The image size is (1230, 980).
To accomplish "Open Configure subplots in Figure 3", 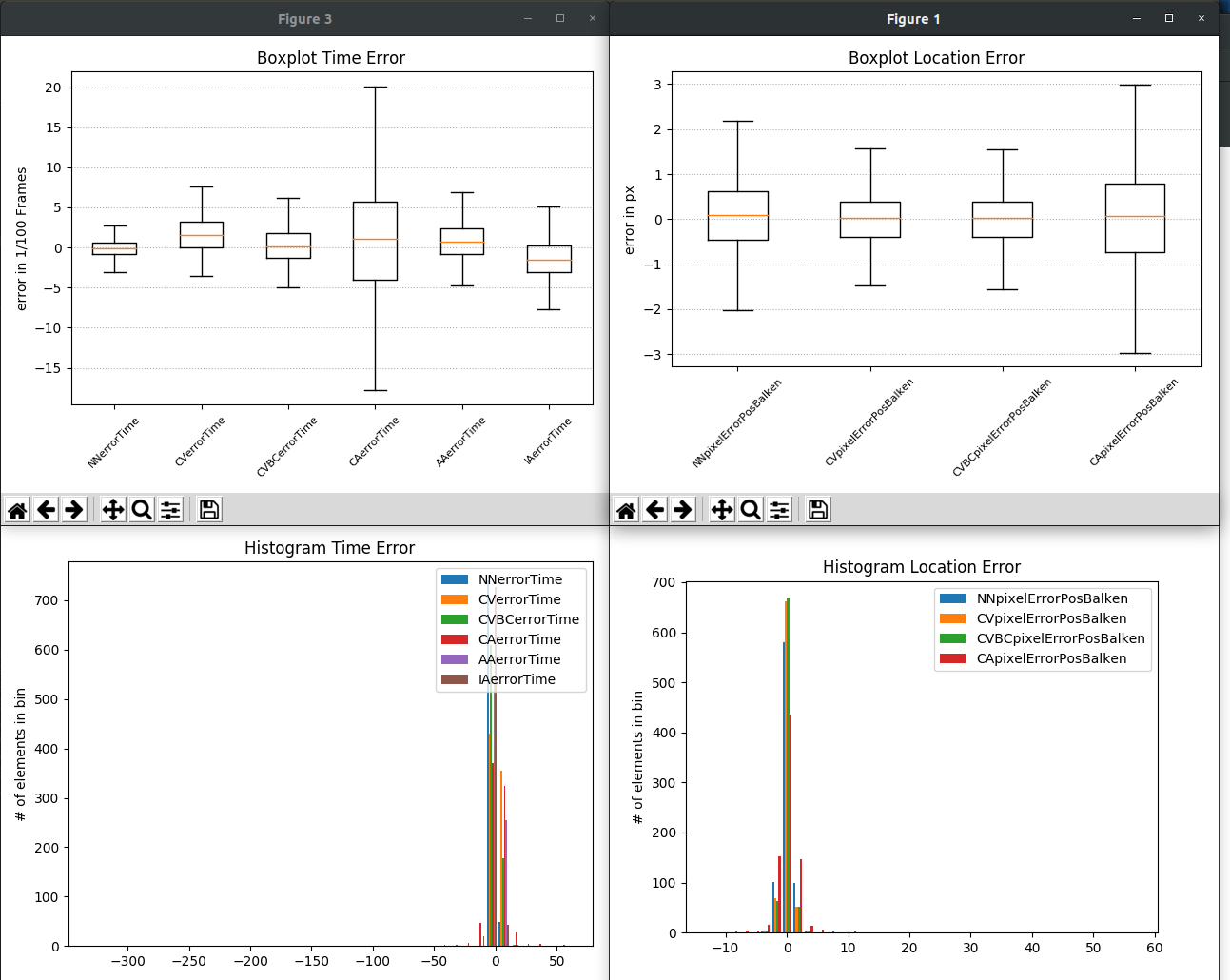I will click(170, 510).
